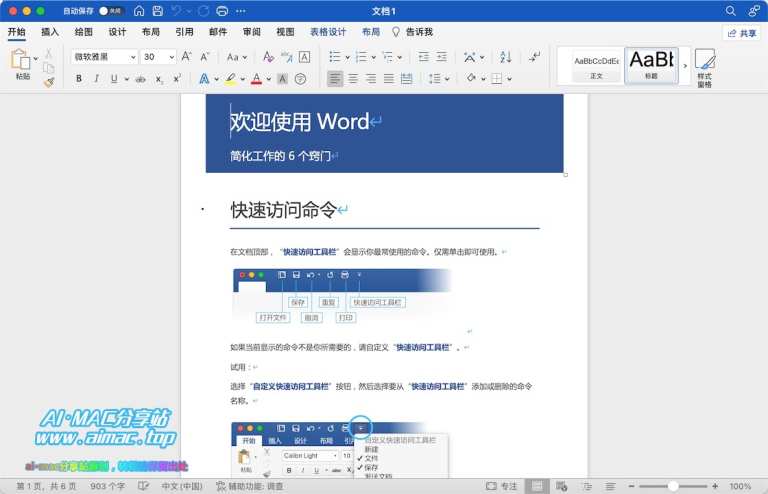
Task: Click the Save disk icon
Action: click(x=158, y=11)
